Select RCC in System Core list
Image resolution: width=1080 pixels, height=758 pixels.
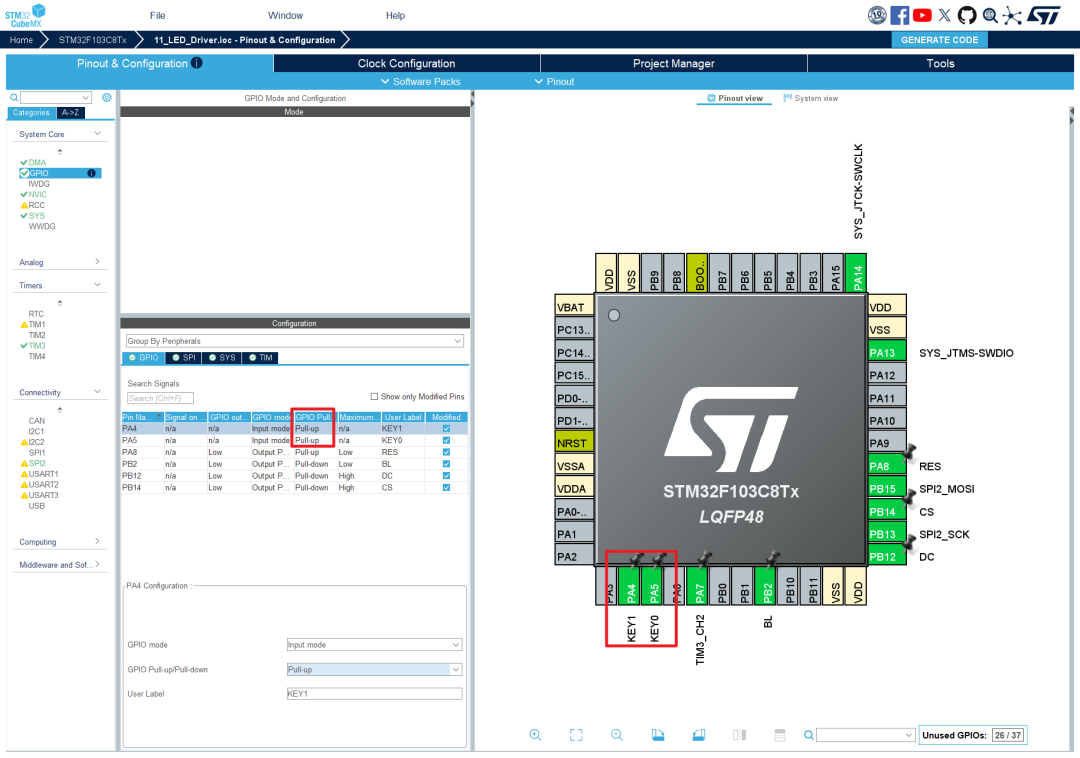pyautogui.click(x=36, y=205)
